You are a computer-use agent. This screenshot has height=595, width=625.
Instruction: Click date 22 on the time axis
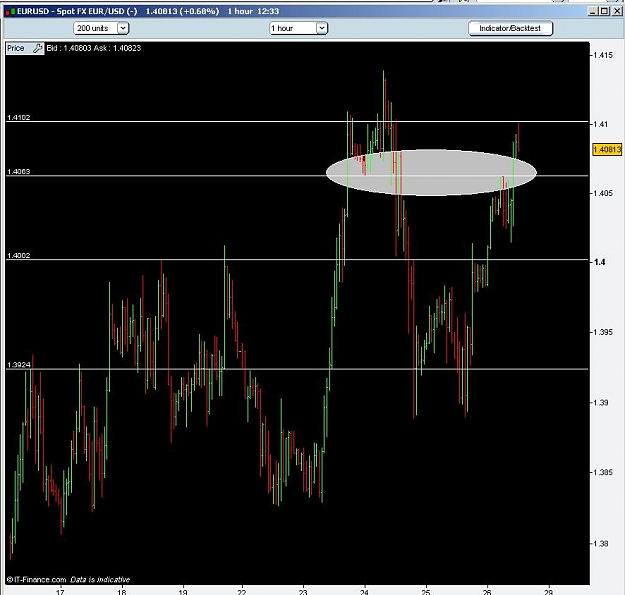point(242,591)
